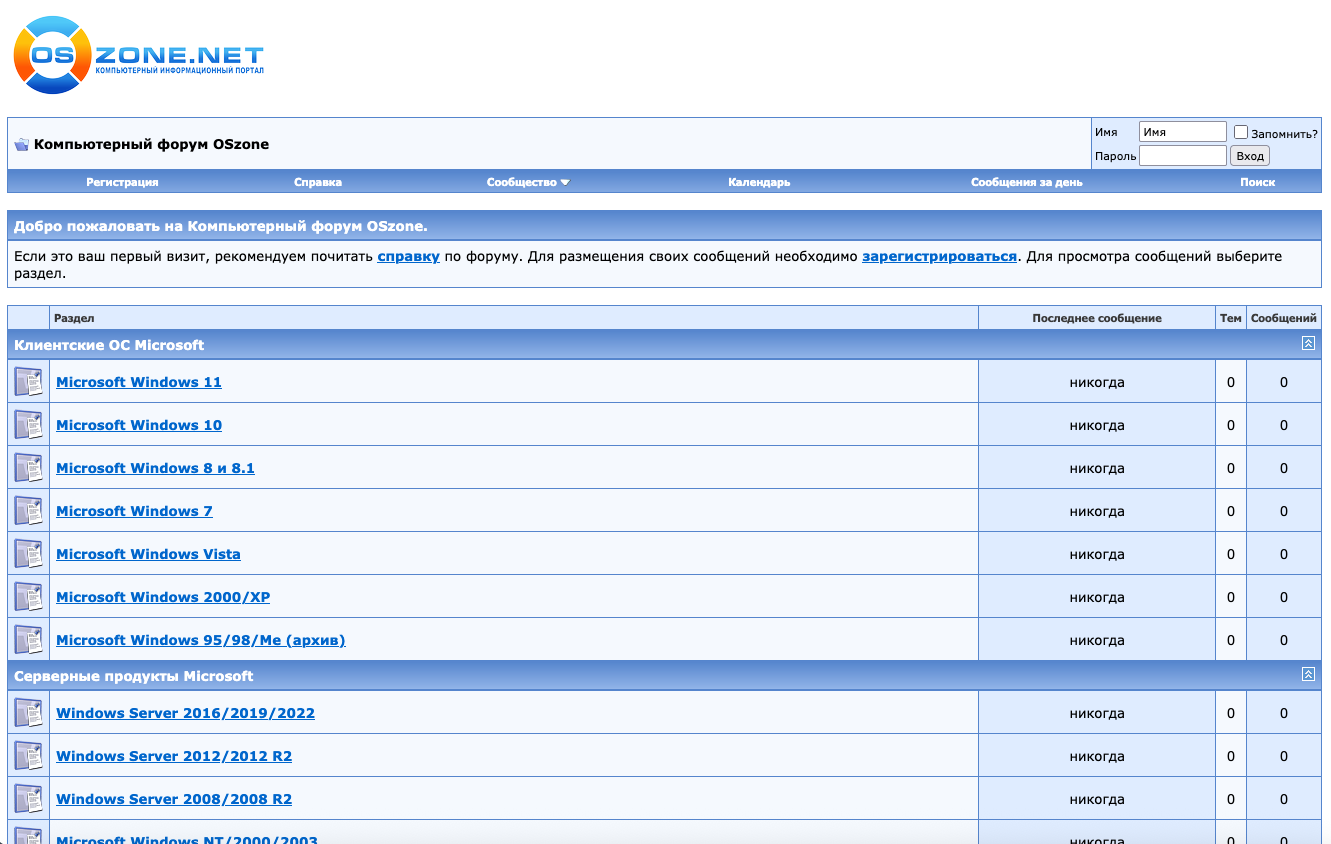
Task: Open the Microsoft Windows 7 forum link
Action: [134, 511]
